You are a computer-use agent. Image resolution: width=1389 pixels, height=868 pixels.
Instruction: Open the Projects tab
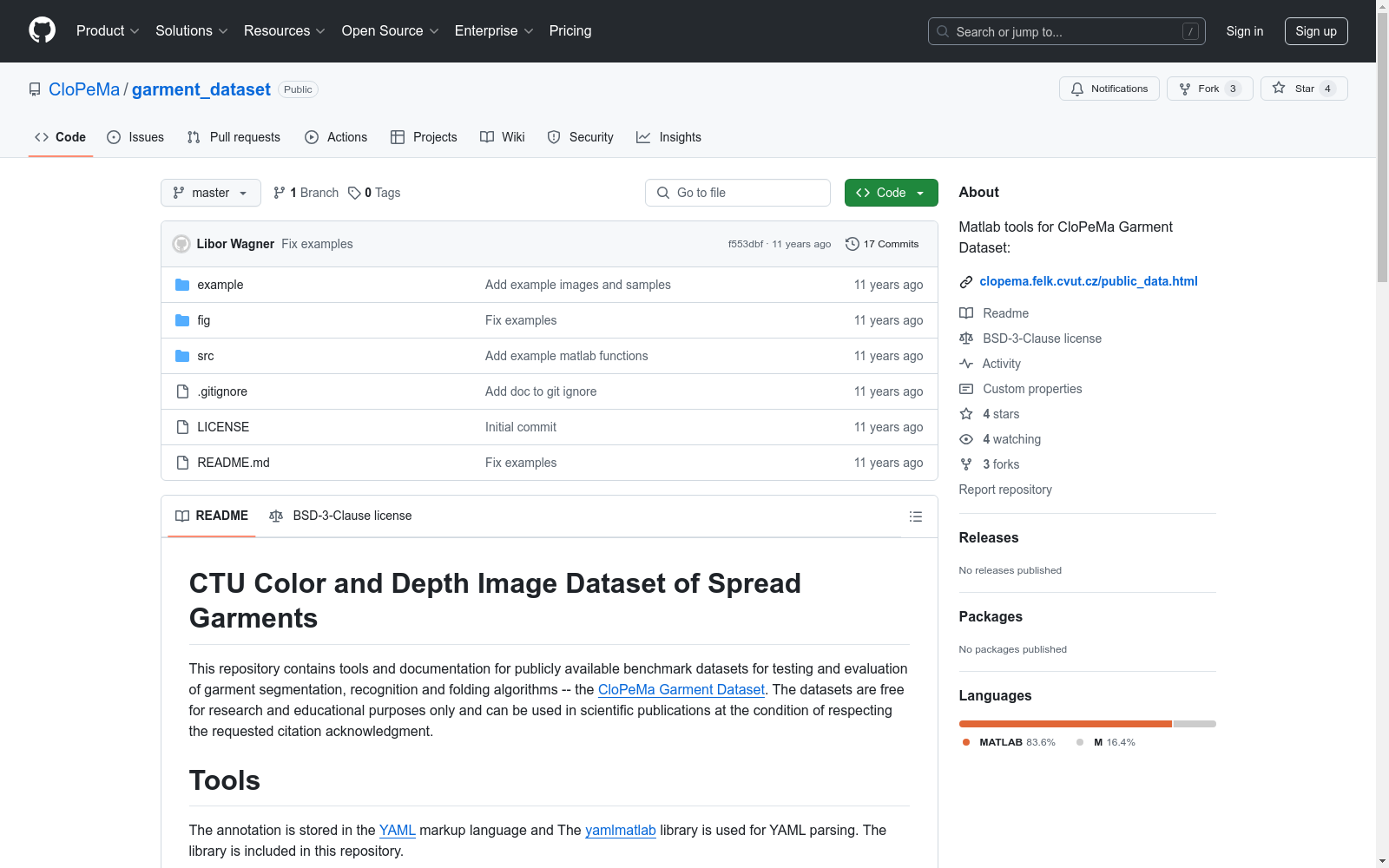[x=424, y=137]
